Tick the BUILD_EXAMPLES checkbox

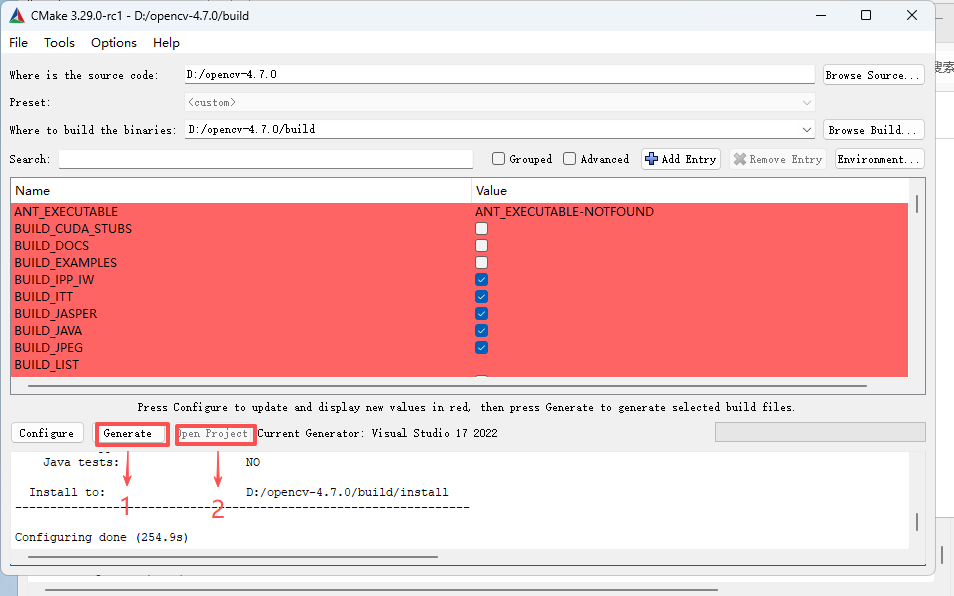481,263
